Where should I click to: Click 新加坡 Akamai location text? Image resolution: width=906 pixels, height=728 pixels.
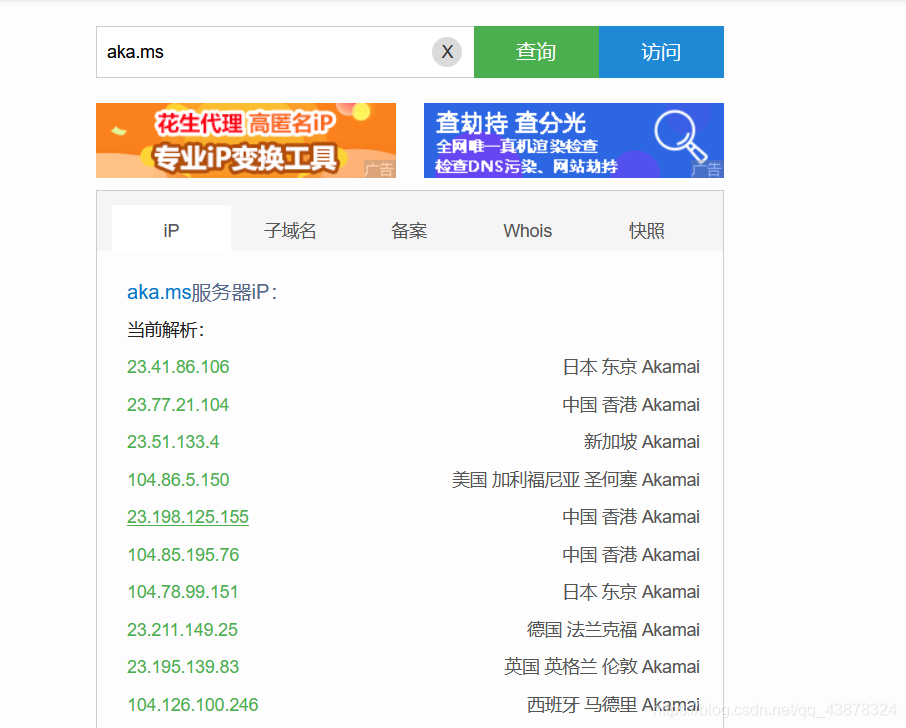click(x=641, y=442)
